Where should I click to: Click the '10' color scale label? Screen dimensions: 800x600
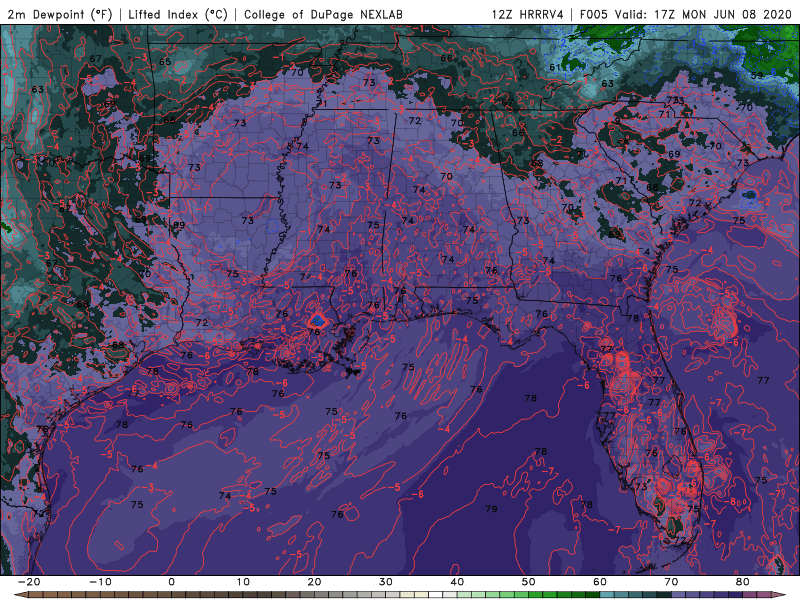point(243,582)
